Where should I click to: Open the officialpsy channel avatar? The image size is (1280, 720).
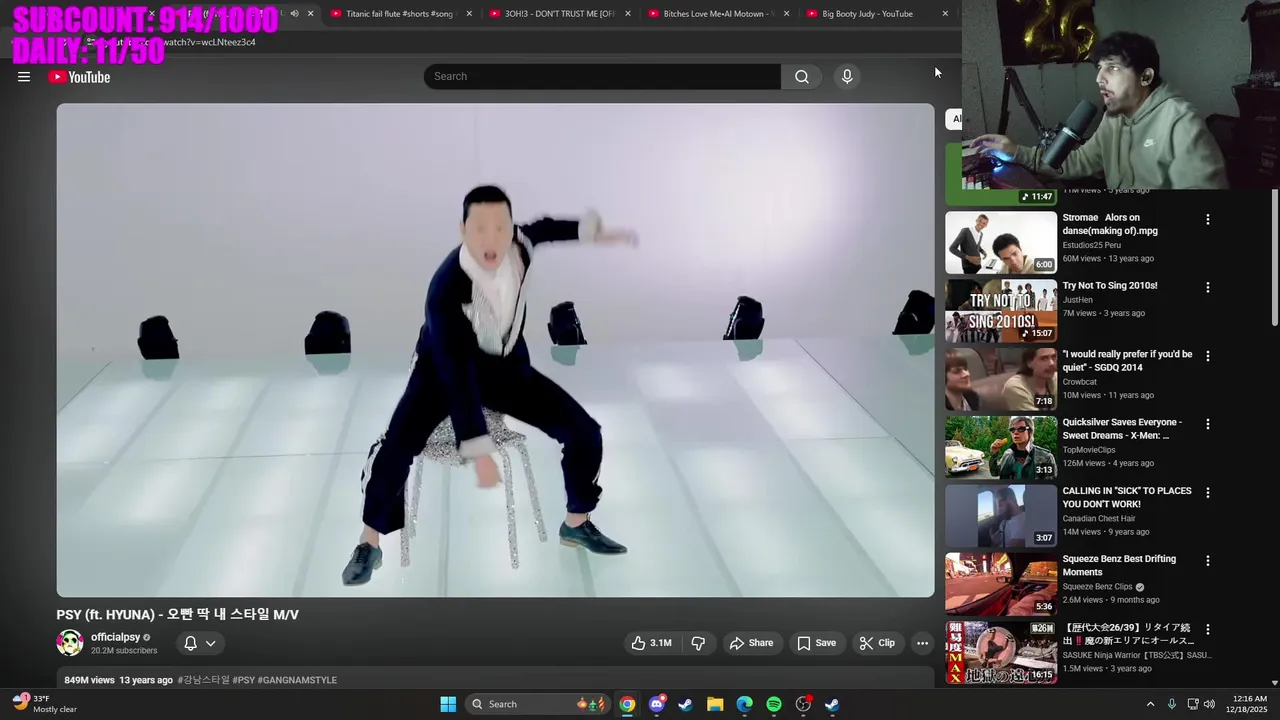coord(70,643)
